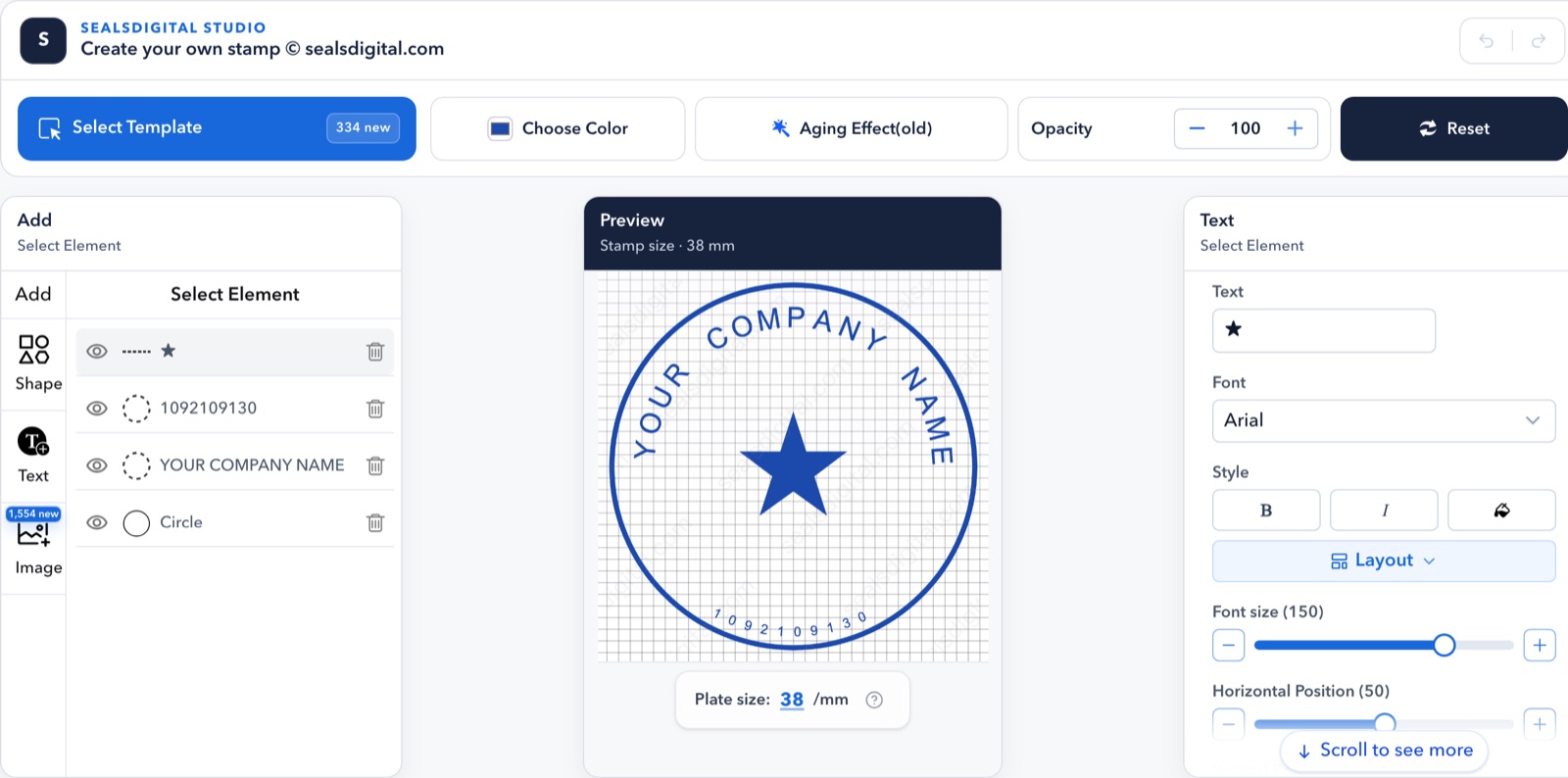The image size is (1568, 778).
Task: Click the redo arrow icon
Action: click(x=1539, y=41)
